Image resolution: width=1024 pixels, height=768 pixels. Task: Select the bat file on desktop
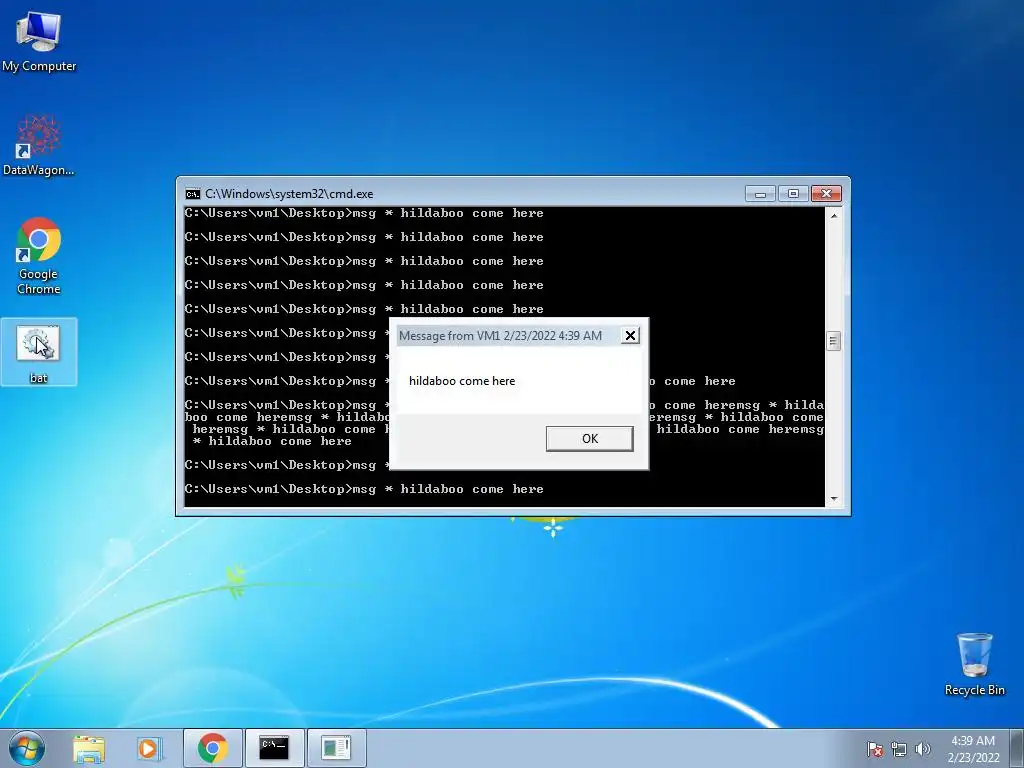[x=39, y=353]
